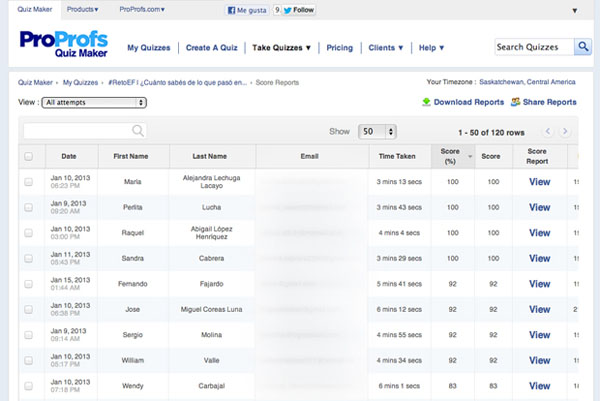Click the '5 mins 41 secs' cell

click(x=399, y=284)
